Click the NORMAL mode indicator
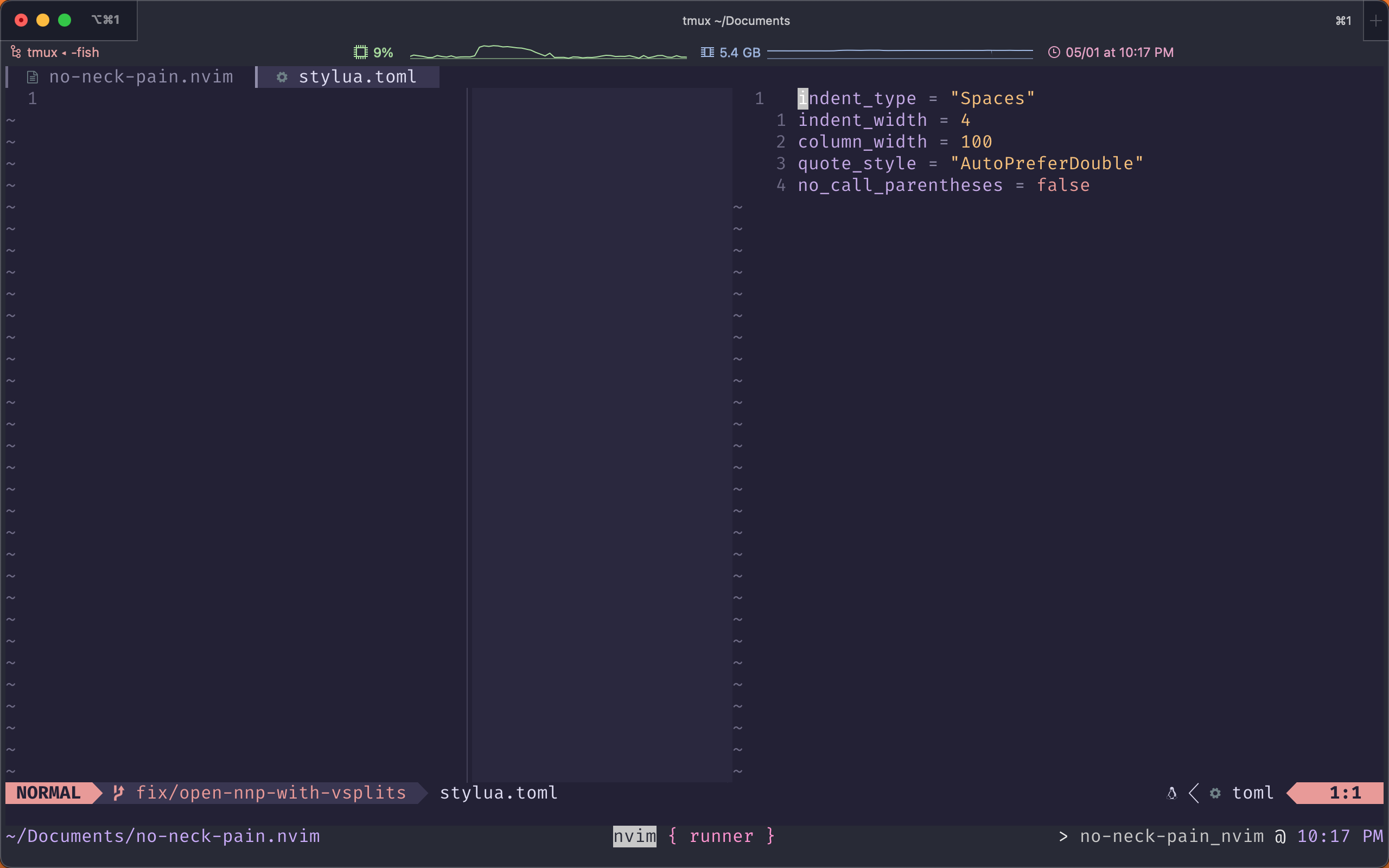 [48, 793]
